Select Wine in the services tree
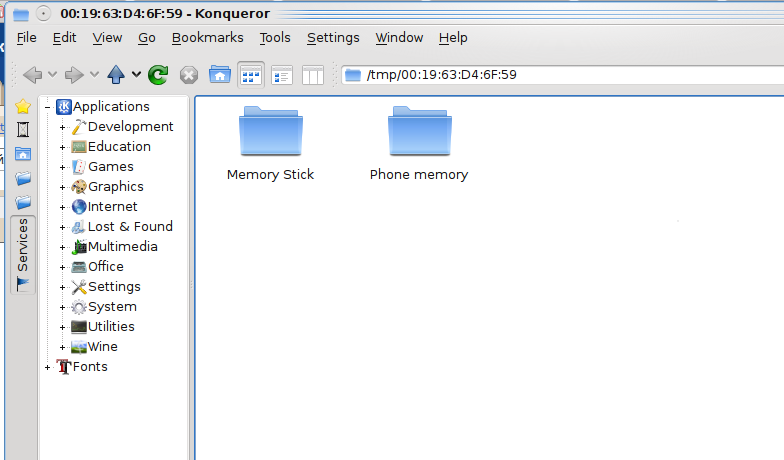784x460 pixels. 94,346
